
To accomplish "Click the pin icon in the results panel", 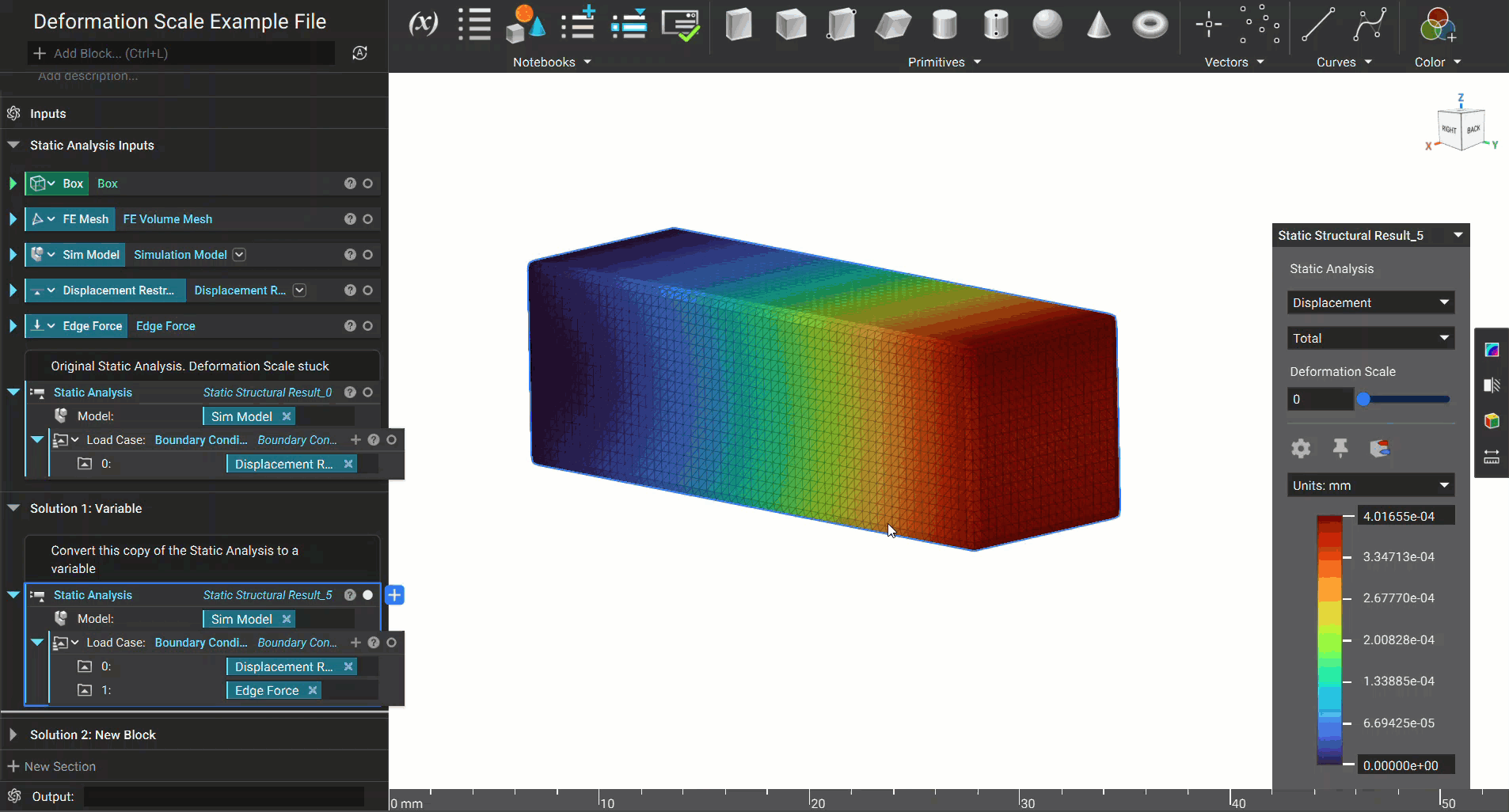I will point(1340,448).
